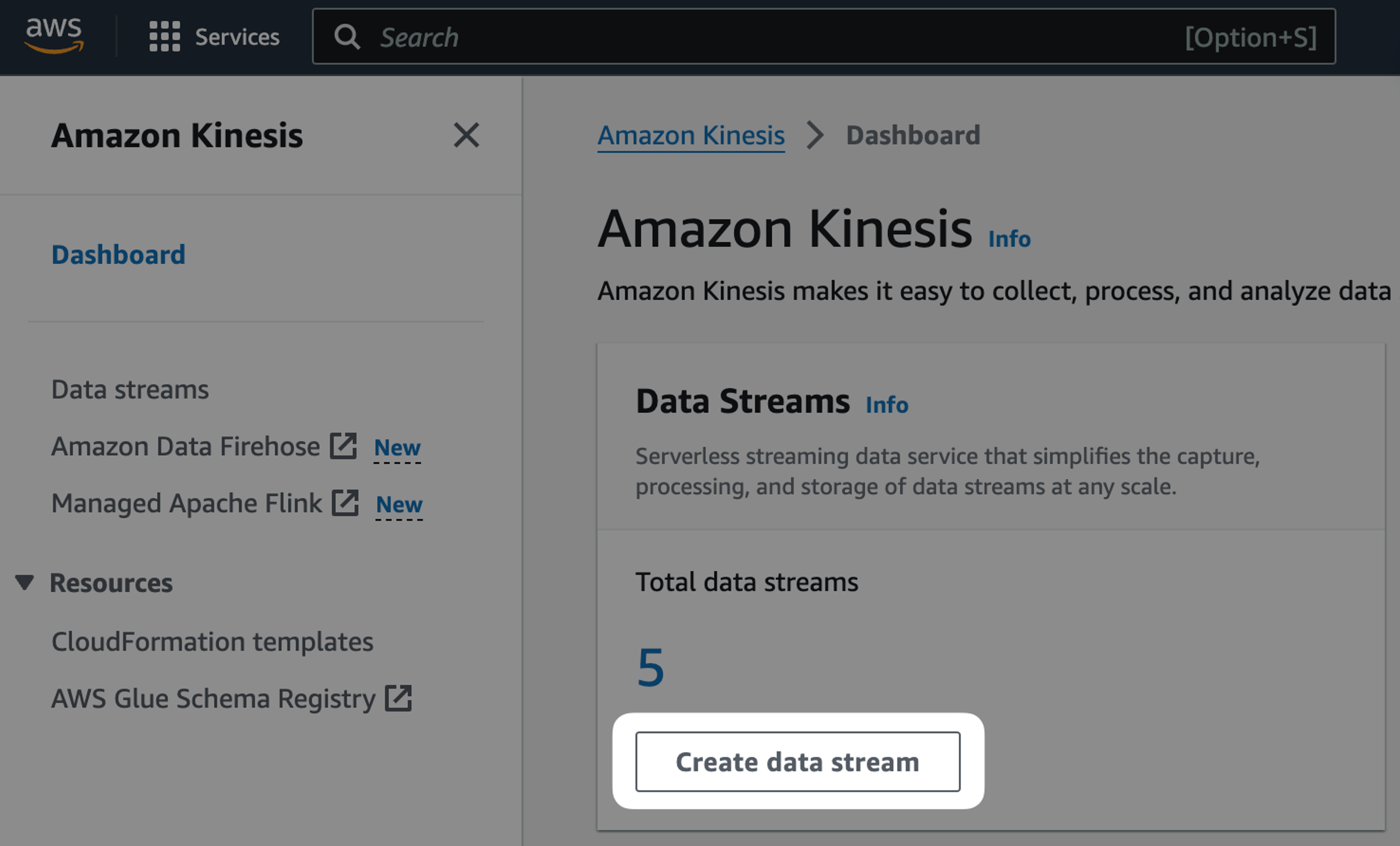Open AWS Glue Schema Registry link

point(214,699)
